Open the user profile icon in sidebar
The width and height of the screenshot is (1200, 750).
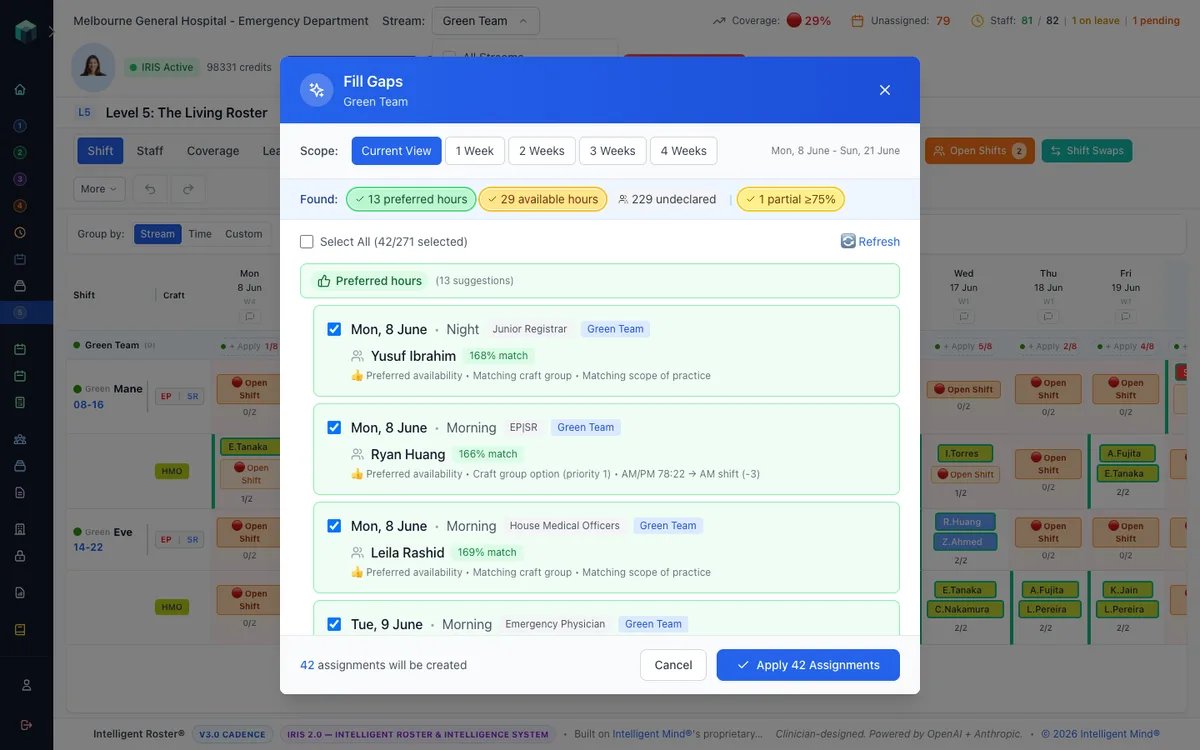[x=26, y=685]
